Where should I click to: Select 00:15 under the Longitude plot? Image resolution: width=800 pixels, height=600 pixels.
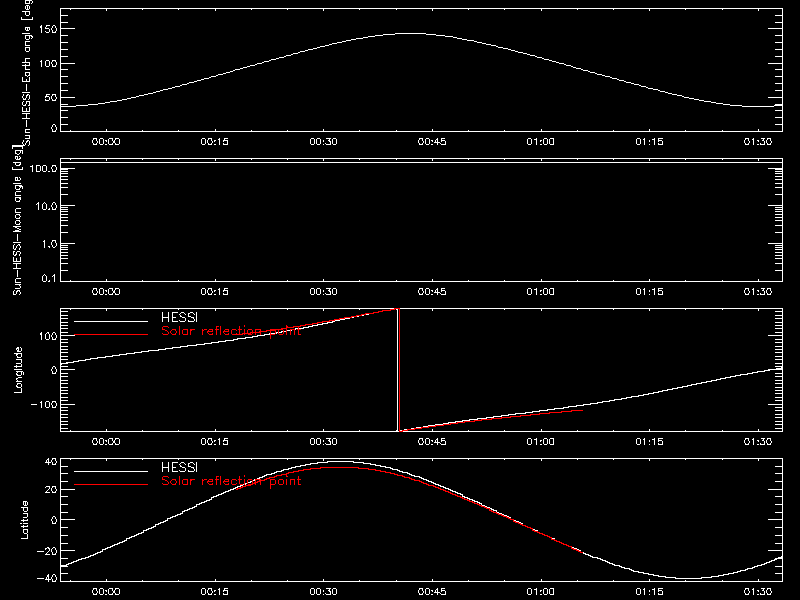[x=214, y=442]
